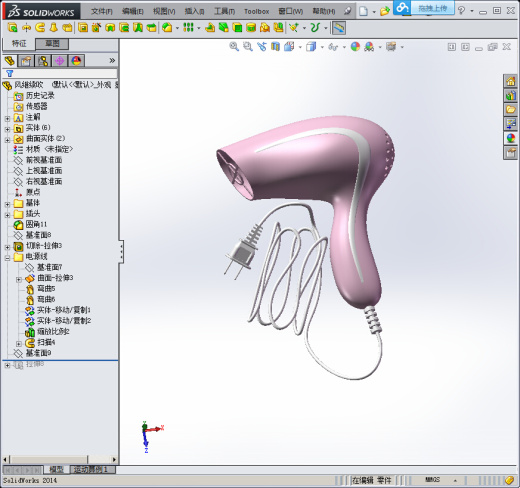Viewport: 520px width, 488px height.
Task: Open the Hole Wizard tool
Action: pos(96,28)
